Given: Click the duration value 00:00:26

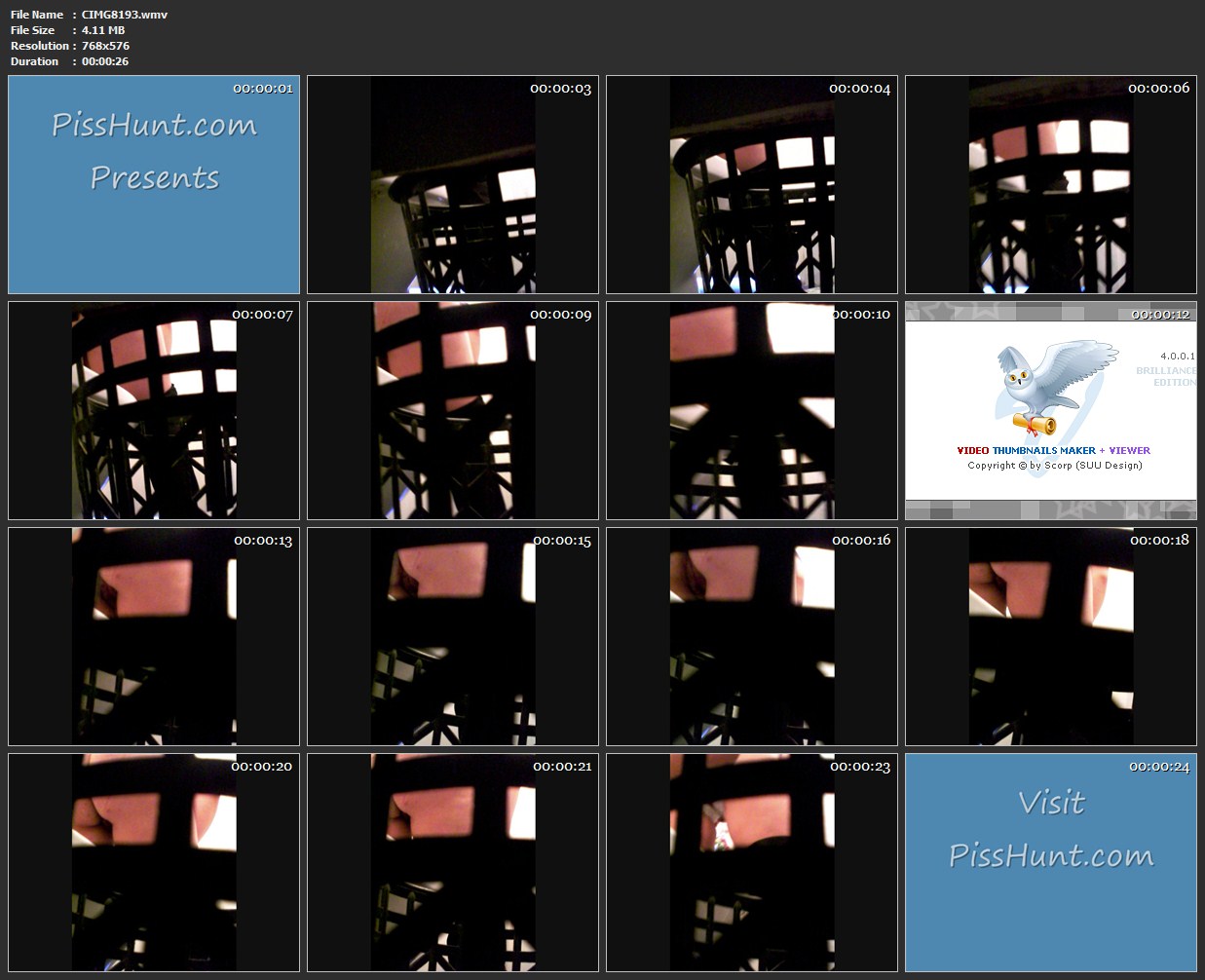Looking at the screenshot, I should click(105, 61).
